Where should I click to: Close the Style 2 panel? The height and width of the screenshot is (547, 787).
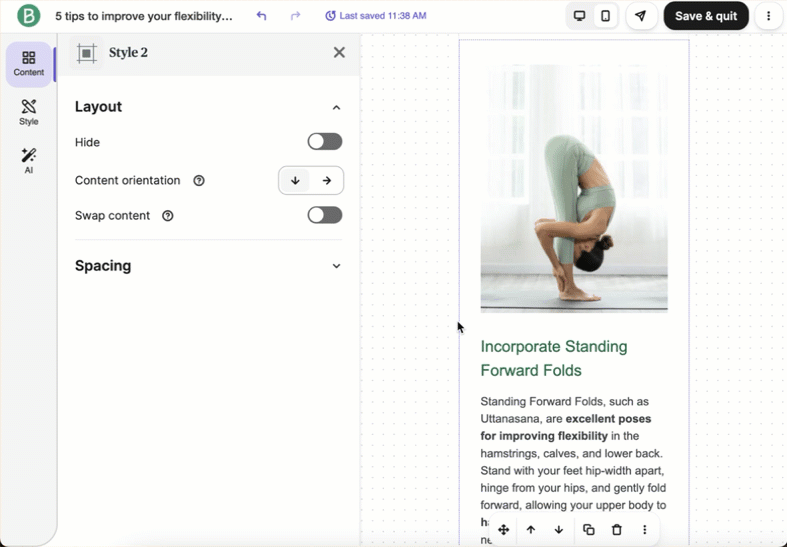339,53
